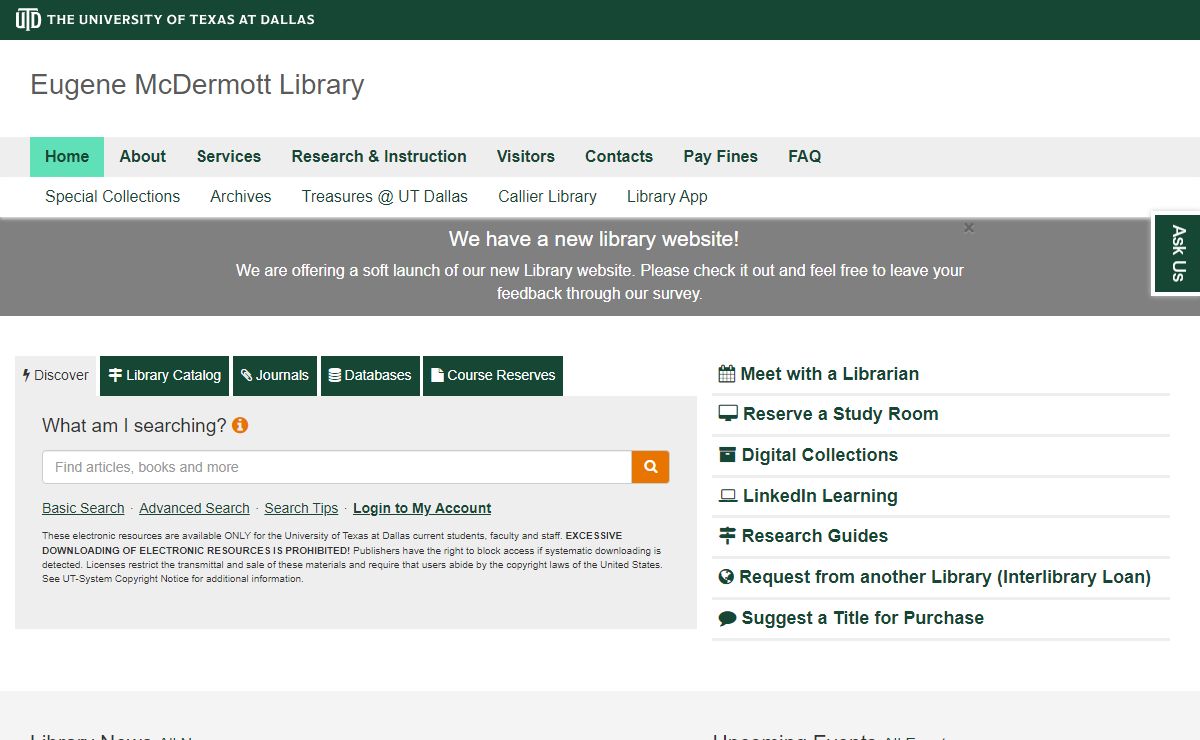Image resolution: width=1200 pixels, height=740 pixels.
Task: Open the Services menu
Action: (x=229, y=157)
